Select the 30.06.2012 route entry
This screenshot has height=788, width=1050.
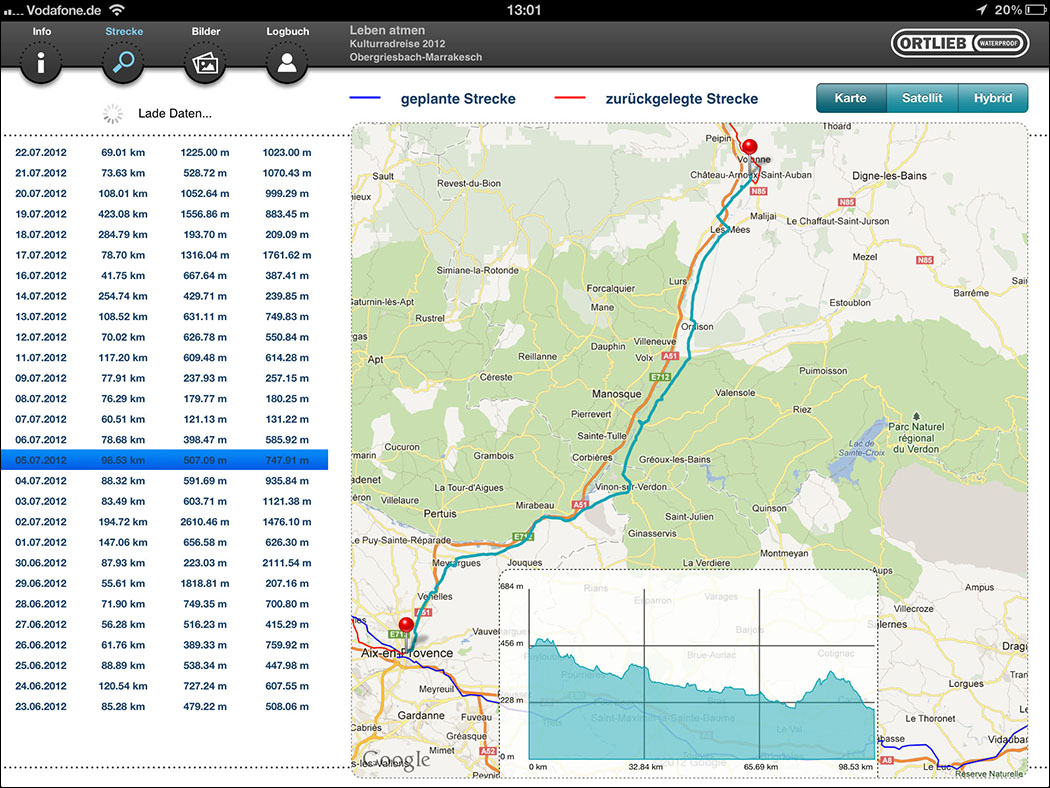(164, 563)
